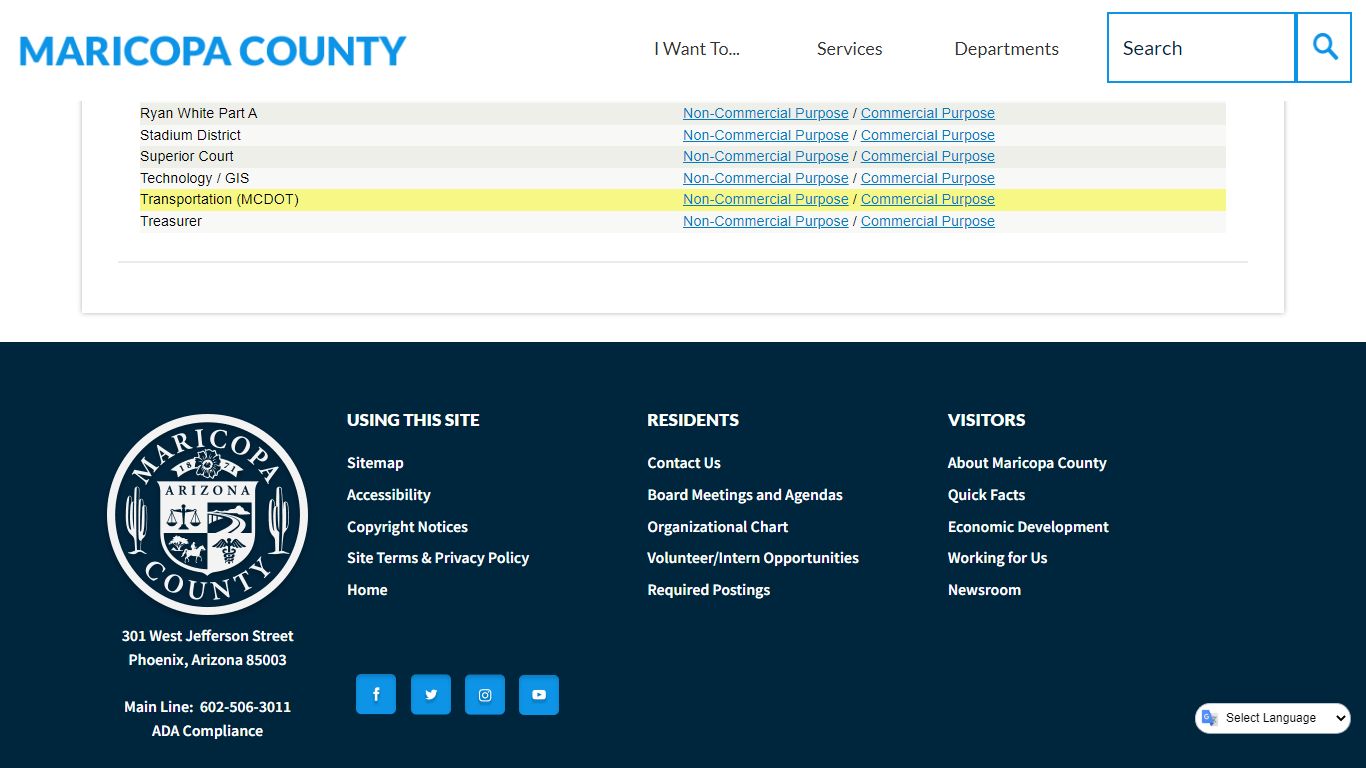The height and width of the screenshot is (768, 1366).
Task: Click the VISITORS footer heading
Action: 986,420
